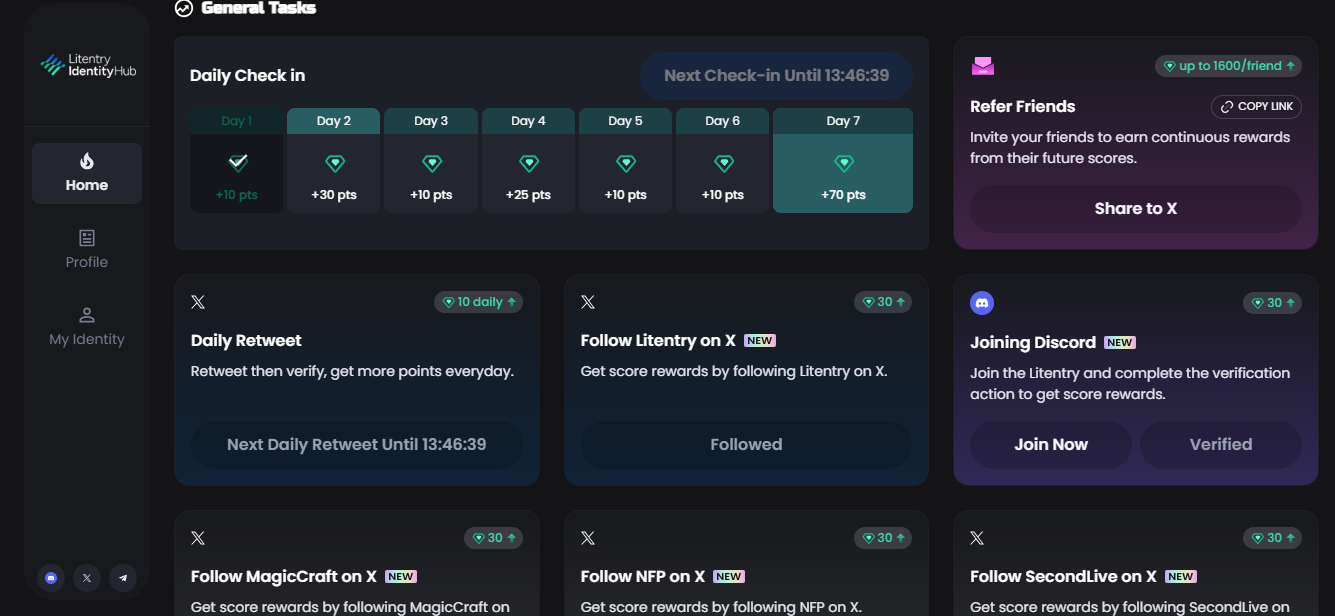Viewport: 1335px width, 616px height.
Task: Click Discord icon on Joining Discord card
Action: [982, 302]
